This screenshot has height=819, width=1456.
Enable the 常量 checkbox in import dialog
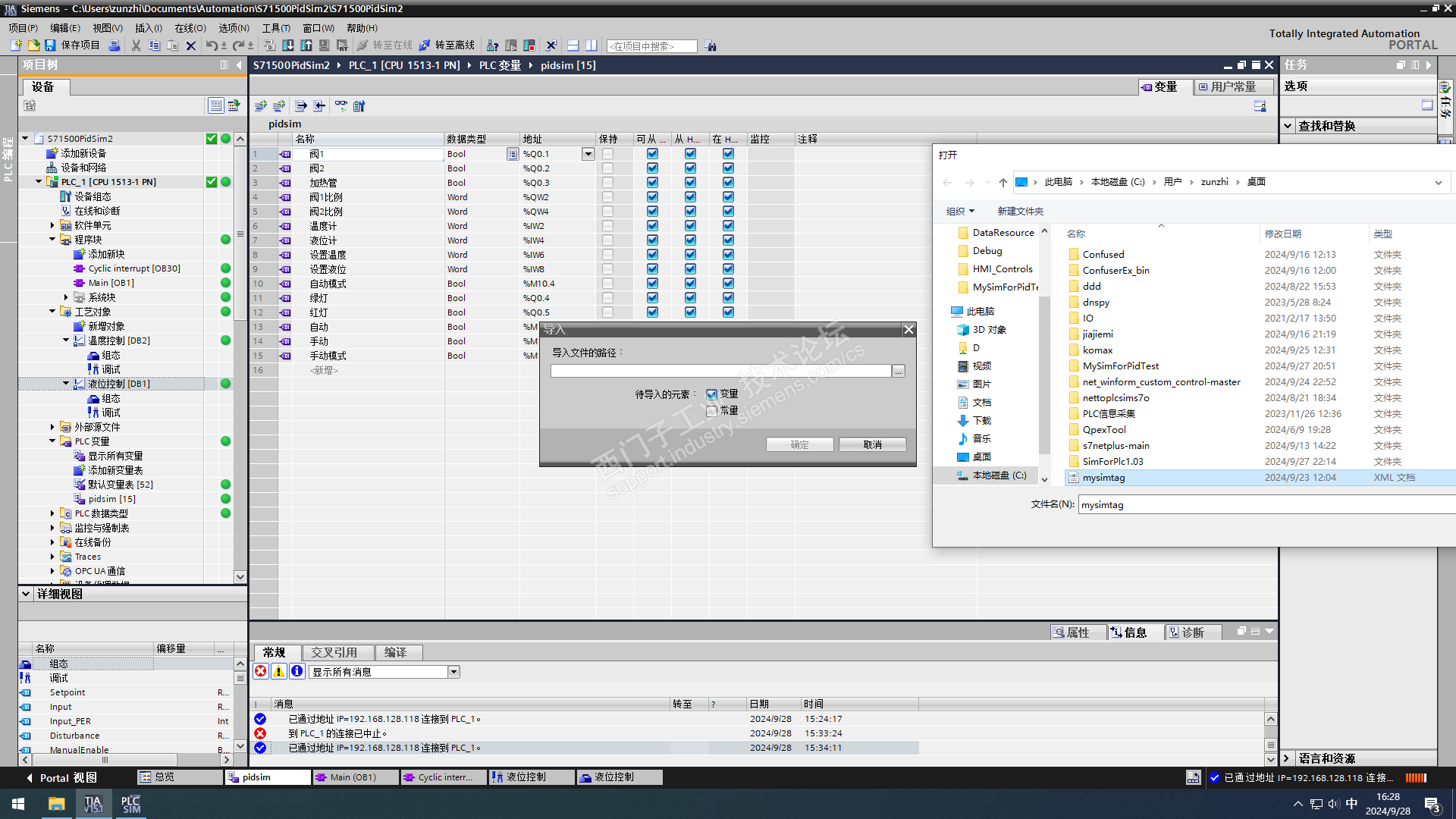711,411
